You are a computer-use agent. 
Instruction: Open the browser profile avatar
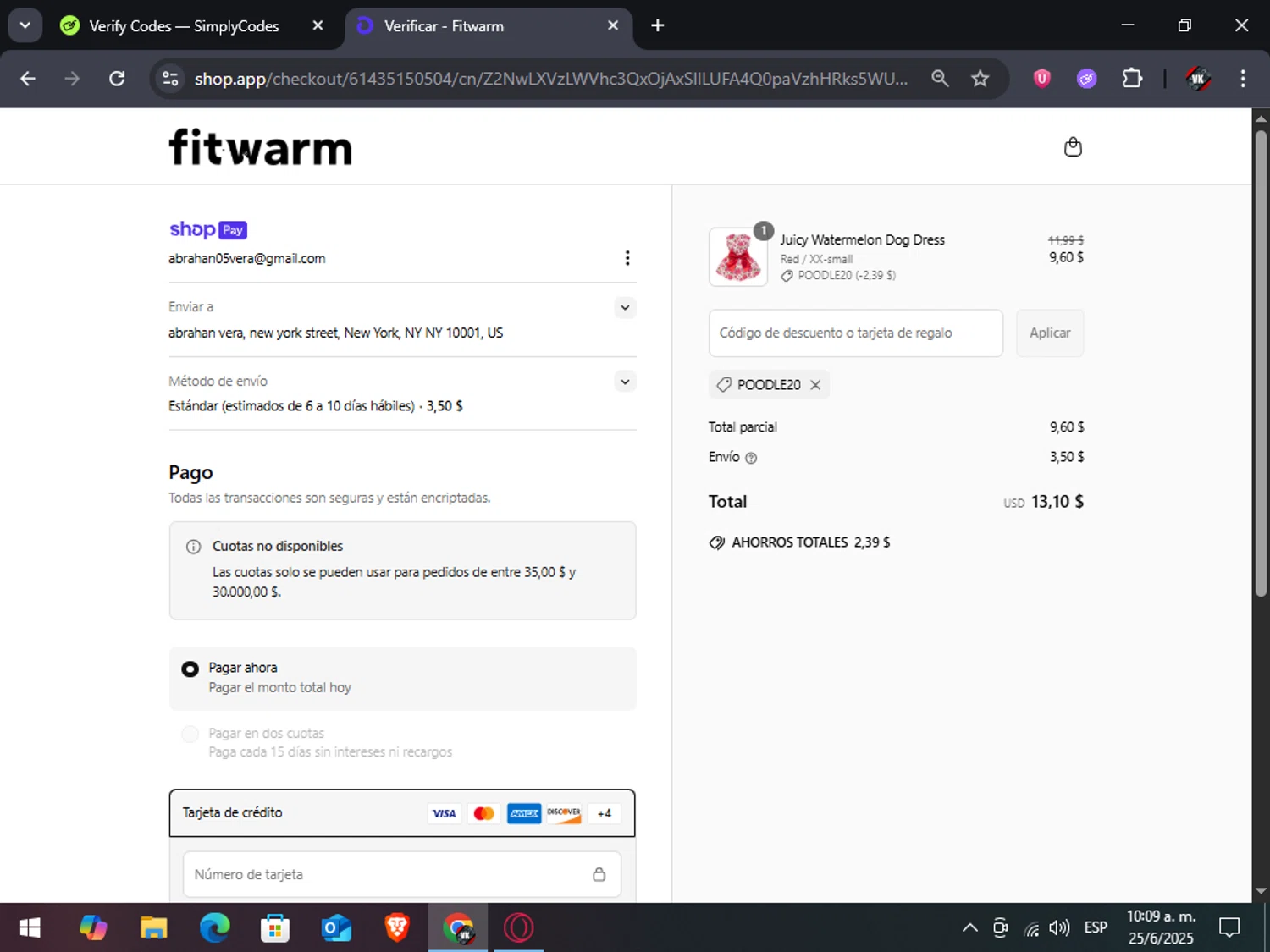tap(1197, 79)
